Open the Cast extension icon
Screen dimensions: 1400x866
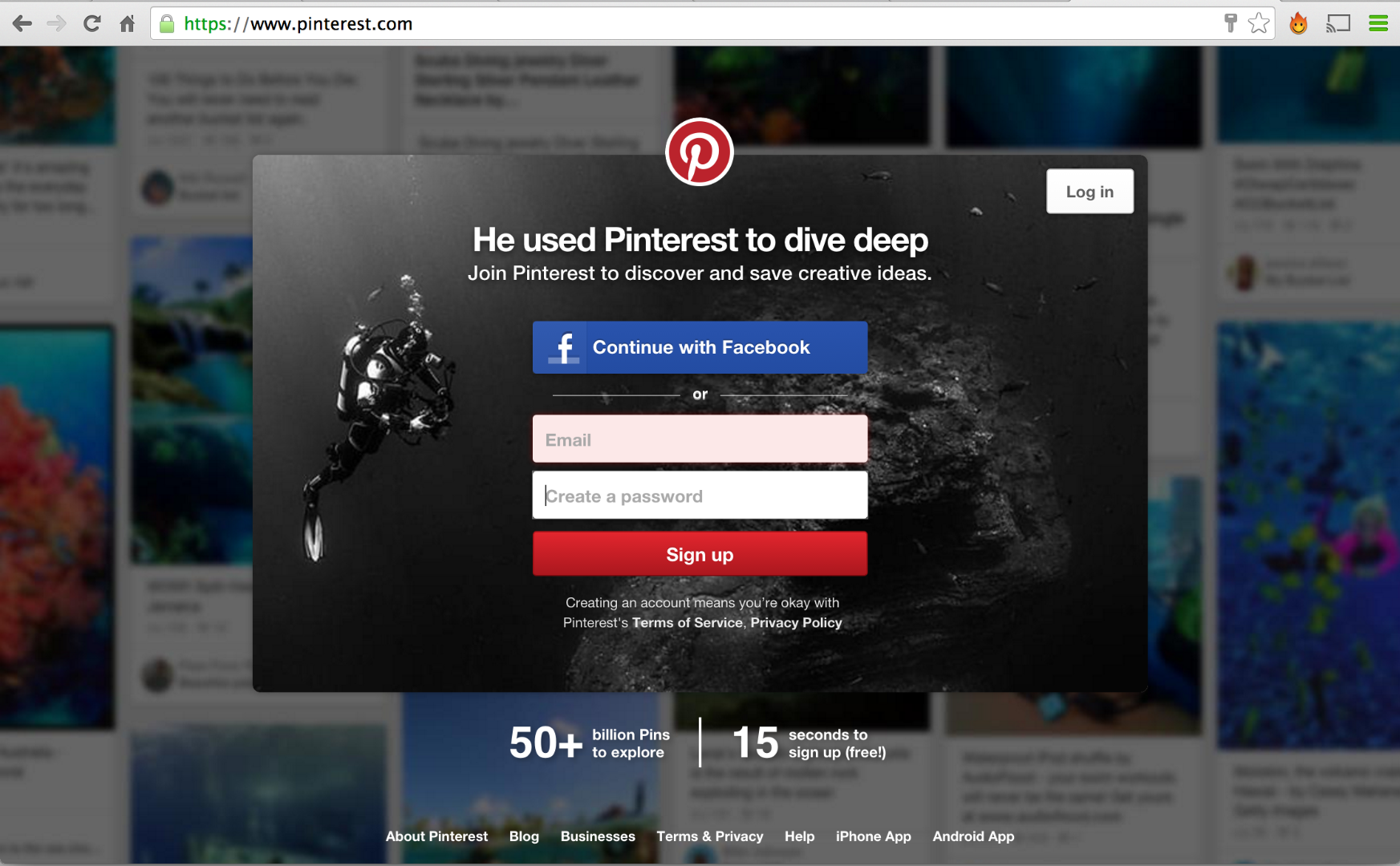tap(1338, 23)
